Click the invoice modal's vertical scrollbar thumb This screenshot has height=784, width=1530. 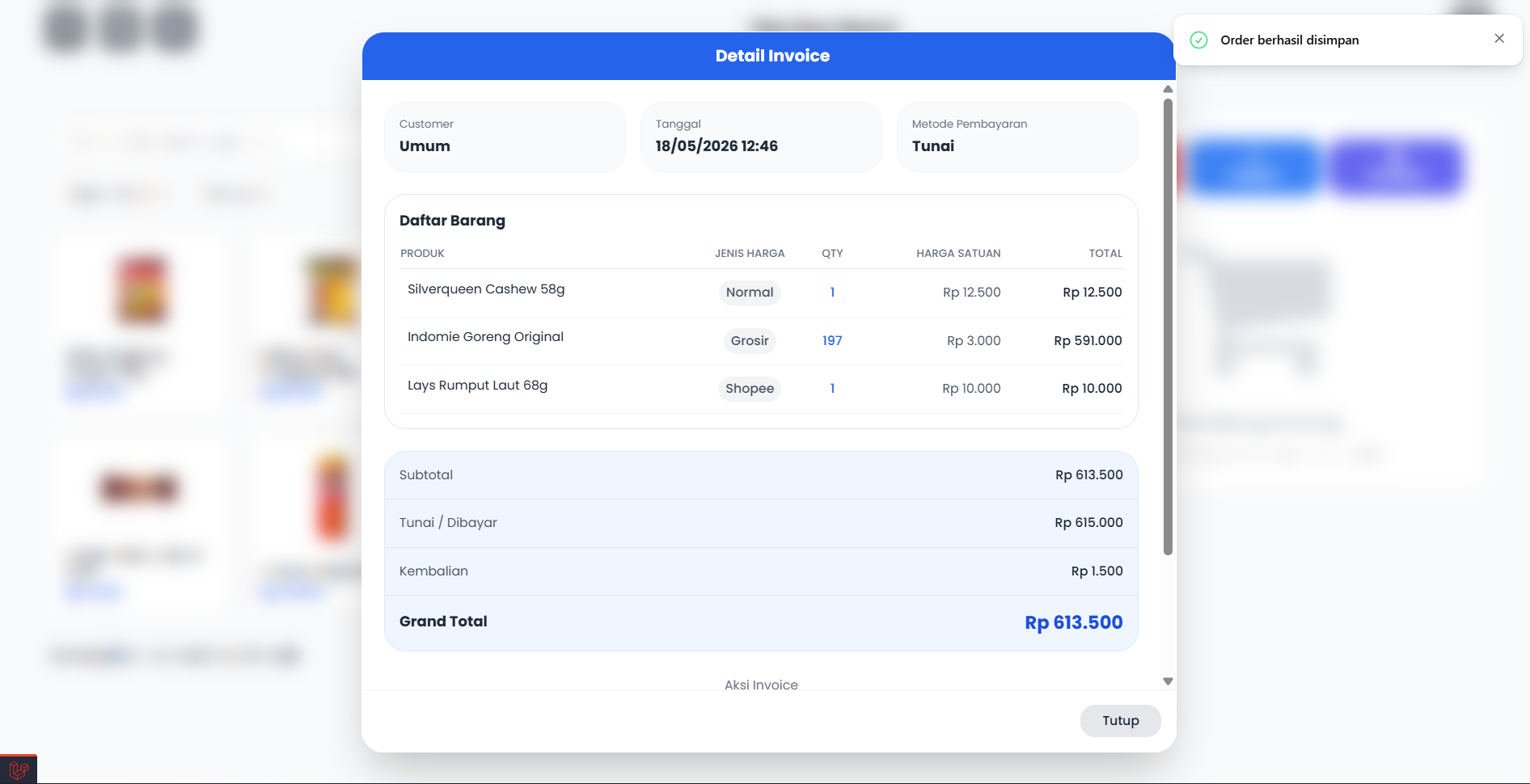click(x=1168, y=327)
